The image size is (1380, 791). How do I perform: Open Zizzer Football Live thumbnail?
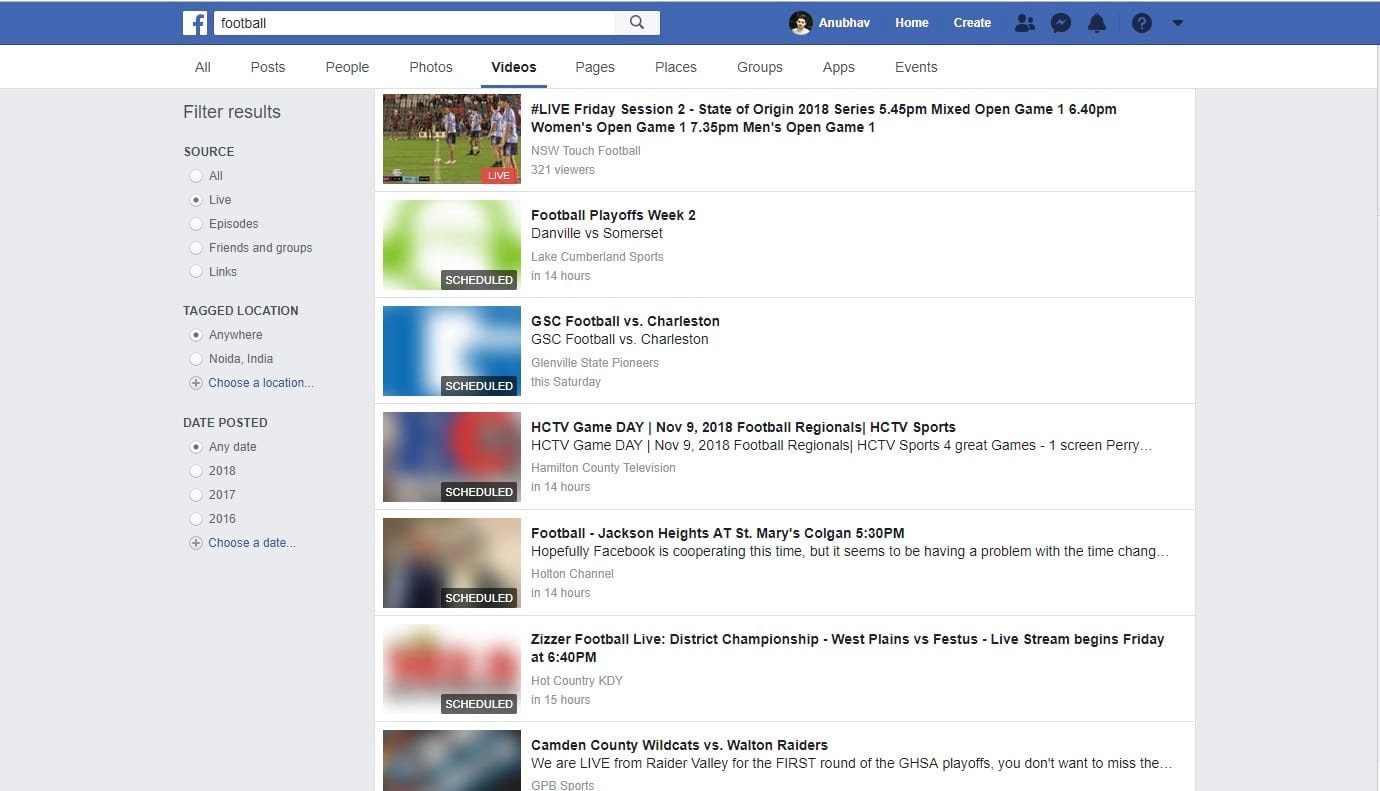[x=452, y=669]
